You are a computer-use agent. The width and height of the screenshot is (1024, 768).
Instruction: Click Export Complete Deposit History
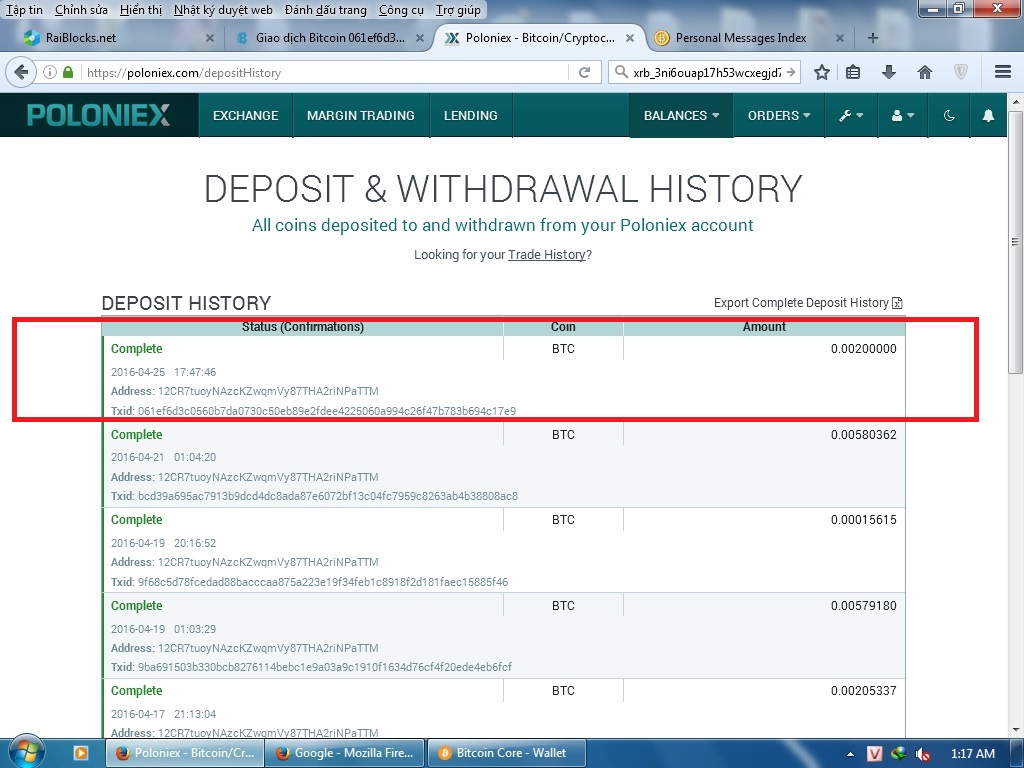click(x=801, y=303)
